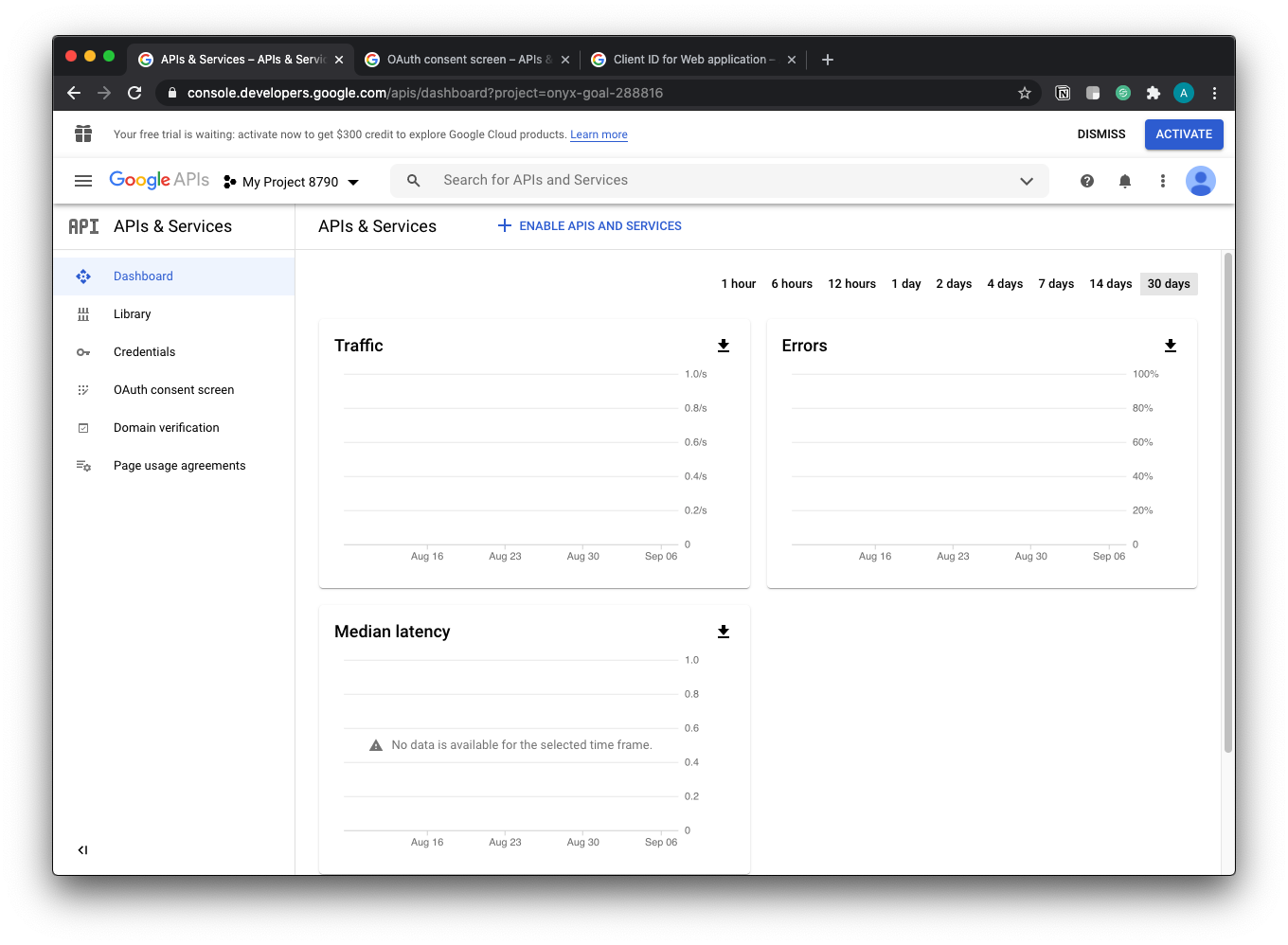This screenshot has height=945, width=1288.
Task: Open the notifications bell
Action: point(1125,181)
